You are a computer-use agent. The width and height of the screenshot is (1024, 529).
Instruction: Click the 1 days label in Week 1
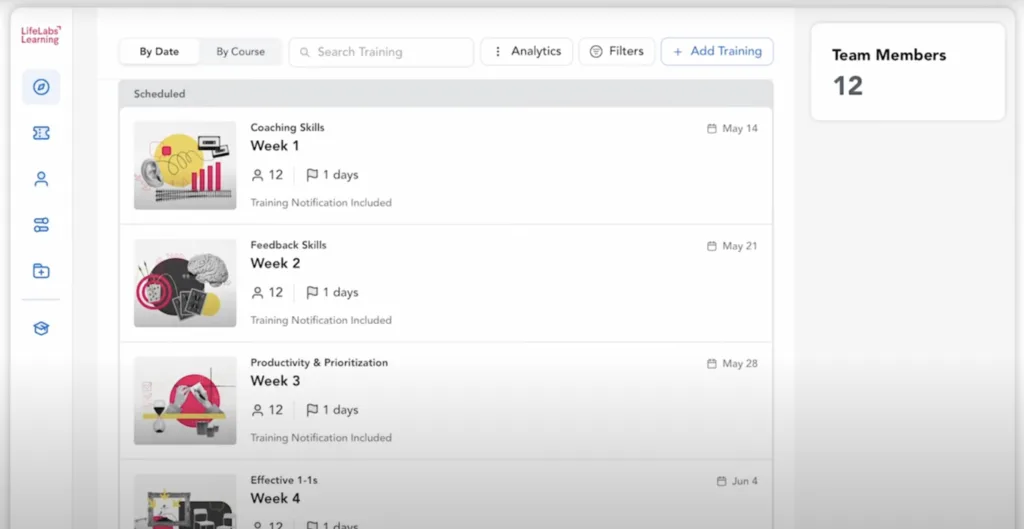(341, 175)
